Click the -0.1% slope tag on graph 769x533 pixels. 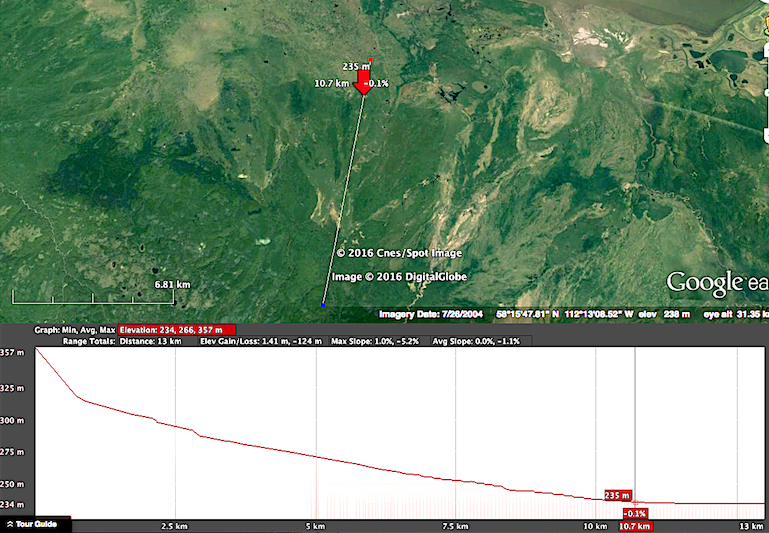pyautogui.click(x=635, y=513)
